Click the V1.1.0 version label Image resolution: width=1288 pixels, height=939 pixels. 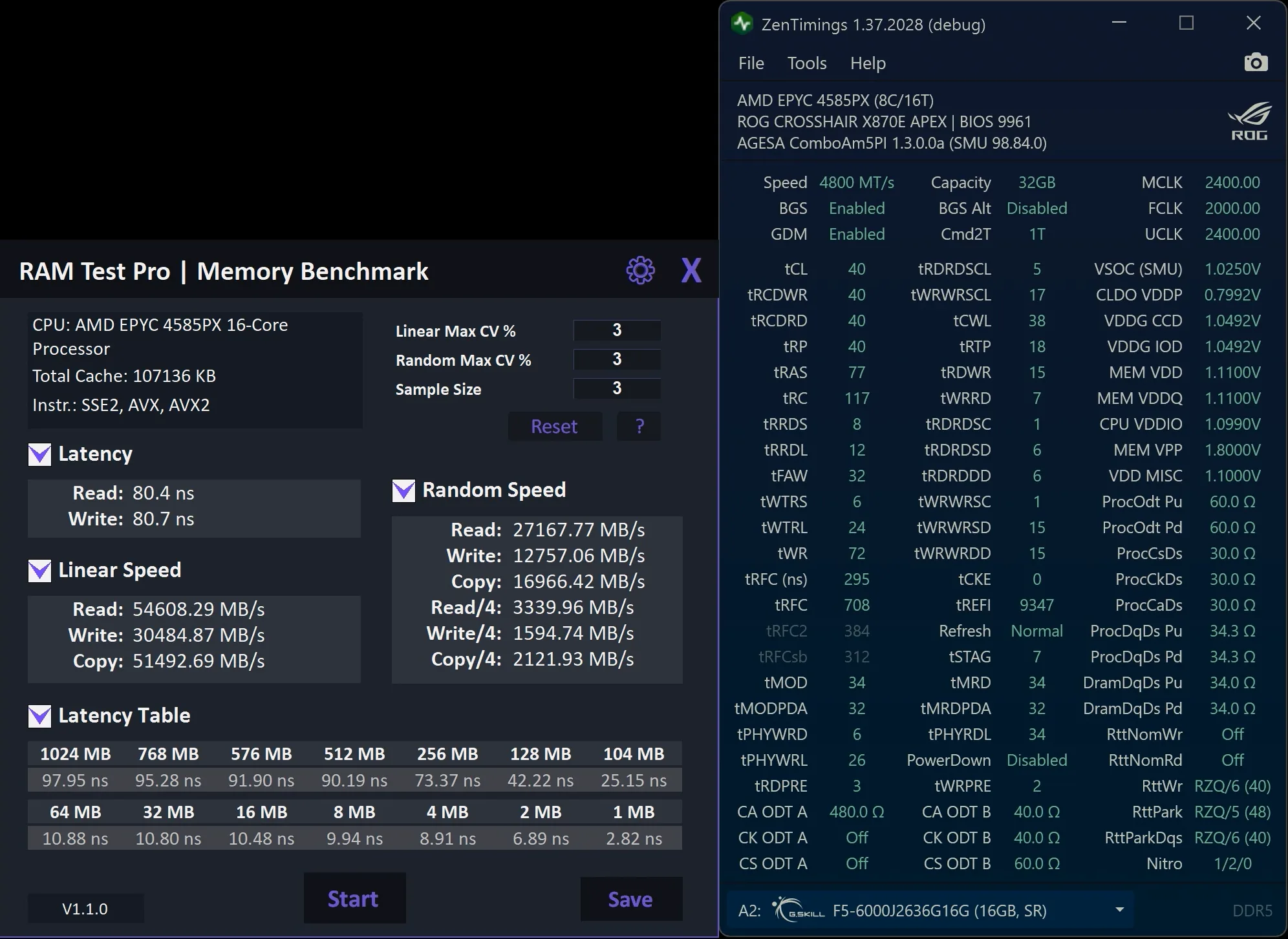(x=85, y=909)
